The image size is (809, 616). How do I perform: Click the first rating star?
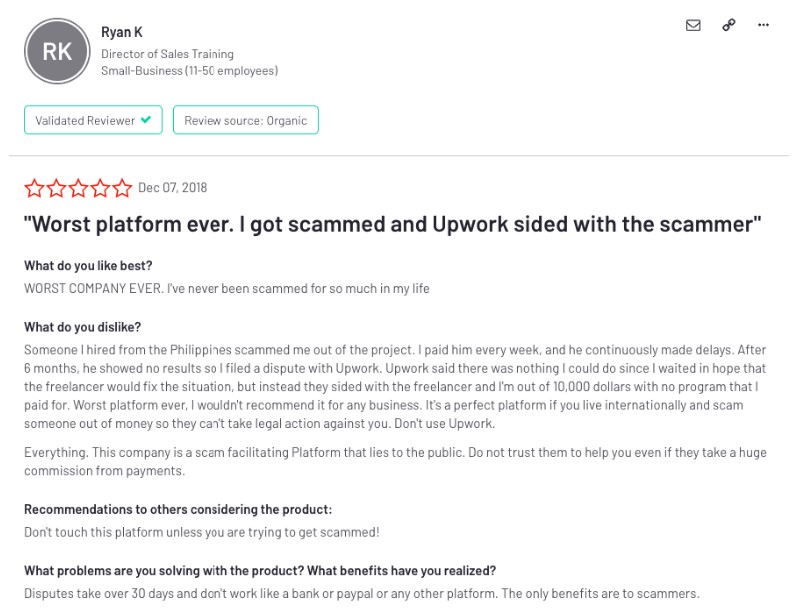34,188
